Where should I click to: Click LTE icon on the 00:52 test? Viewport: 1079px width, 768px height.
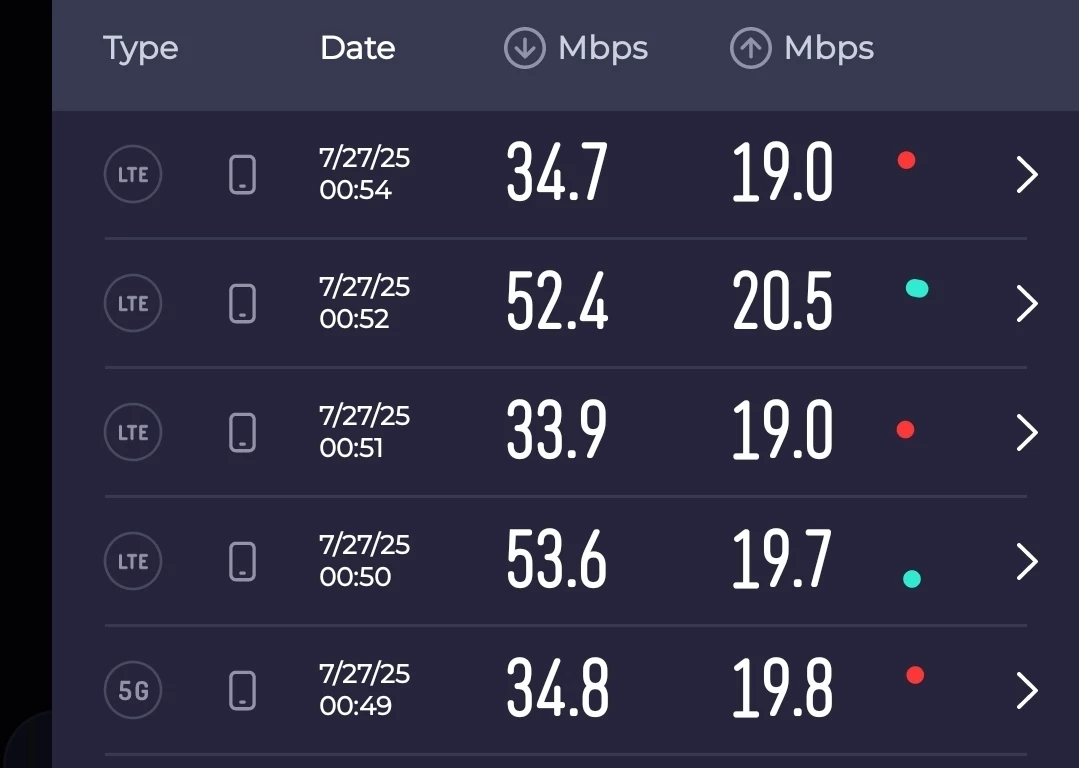click(x=133, y=303)
